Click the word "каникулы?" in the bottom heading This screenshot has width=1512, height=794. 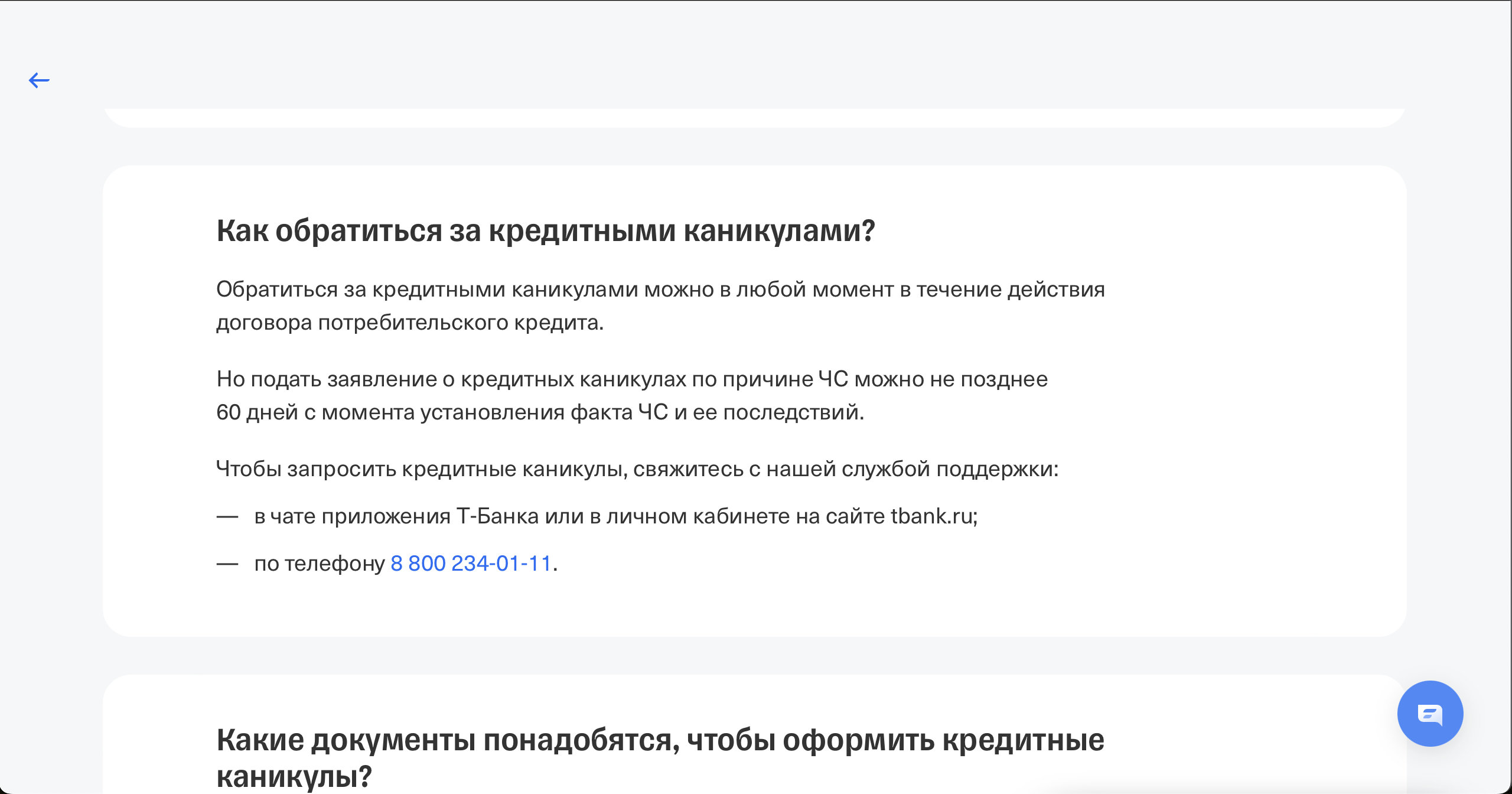tap(294, 776)
